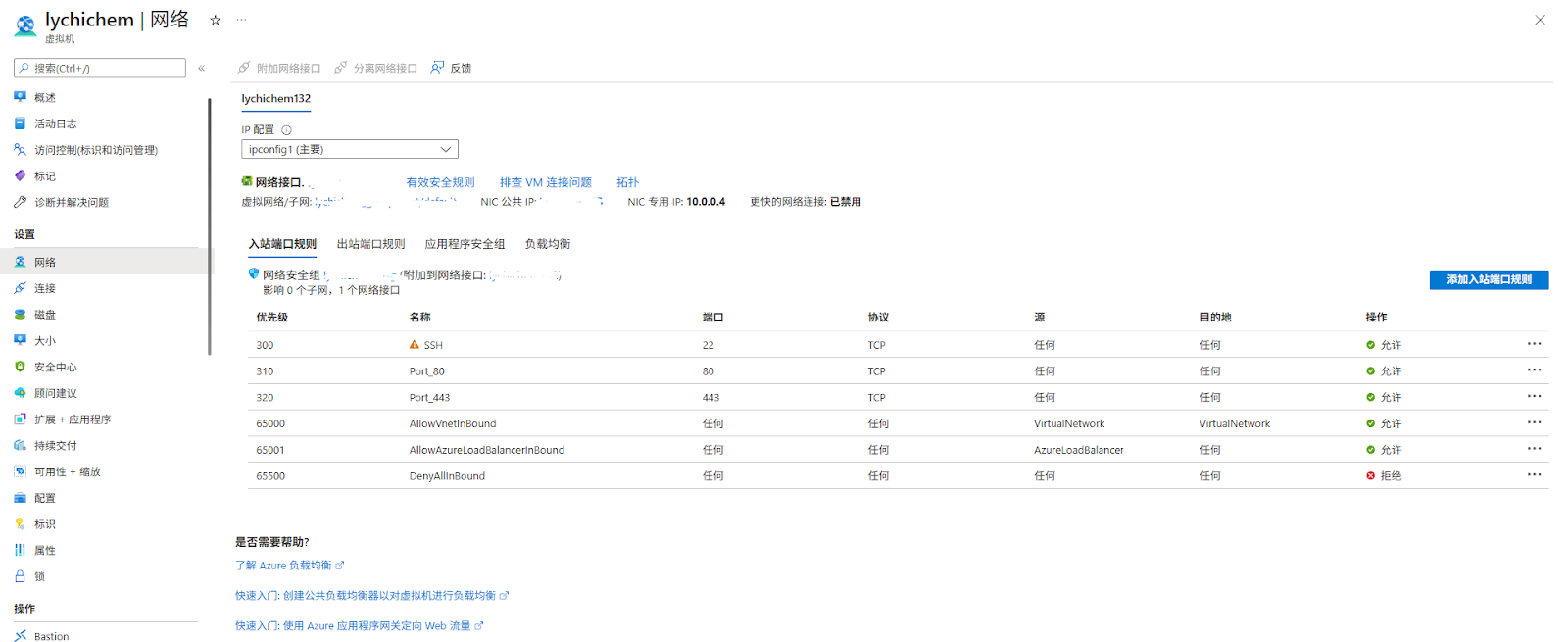Open the DenyAllInBound rule ellipsis menu
1568x642 pixels.
(x=1534, y=475)
